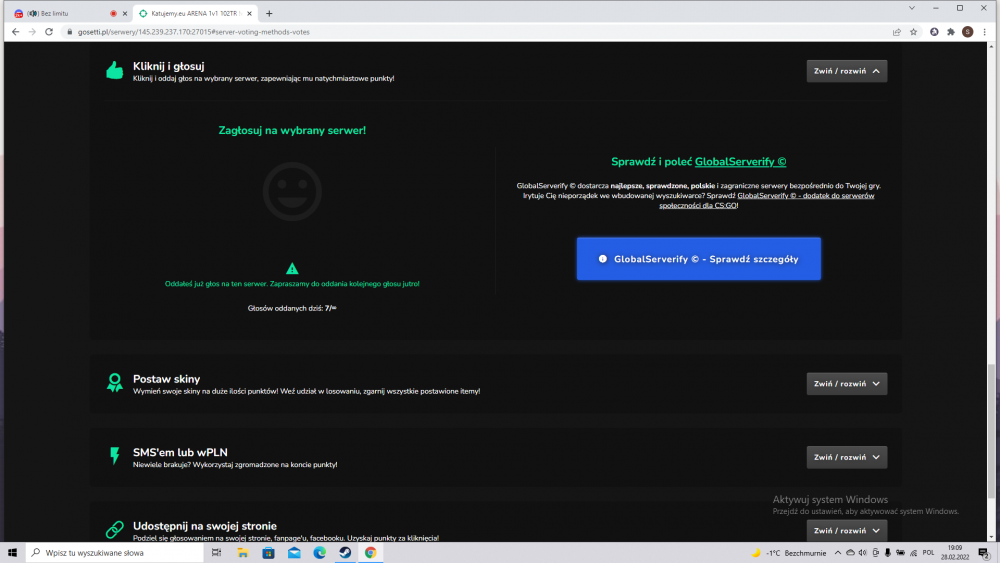Expand the Postaw skiny section
Image resolution: width=1000 pixels, height=563 pixels.
click(846, 384)
